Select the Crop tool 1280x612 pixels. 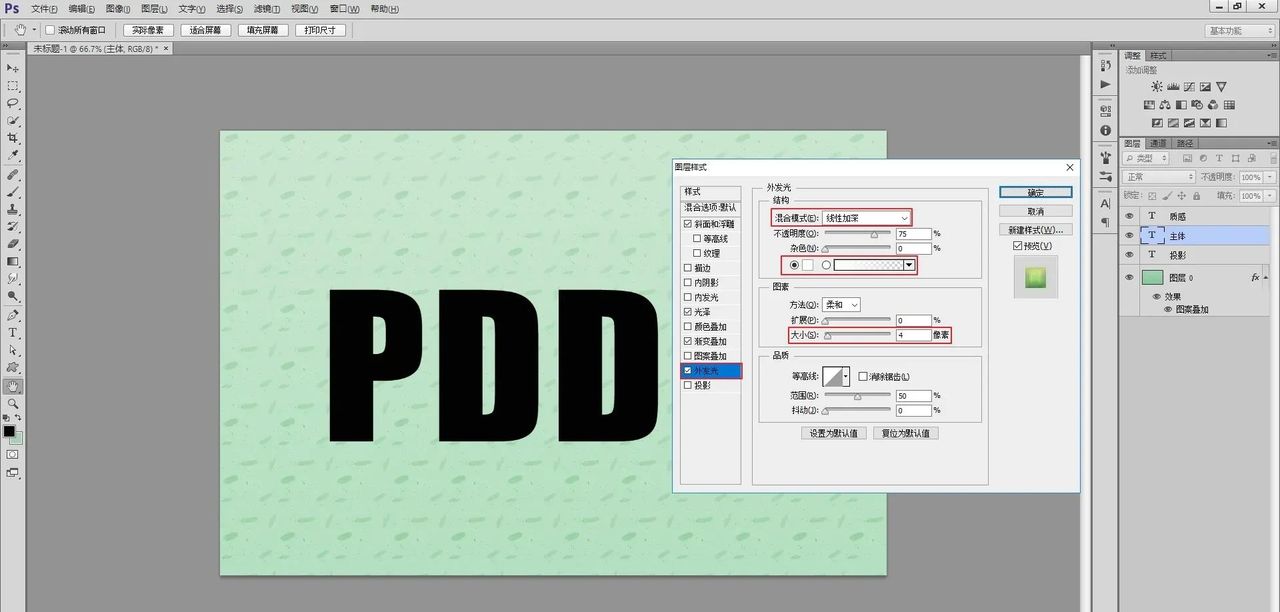pos(13,138)
